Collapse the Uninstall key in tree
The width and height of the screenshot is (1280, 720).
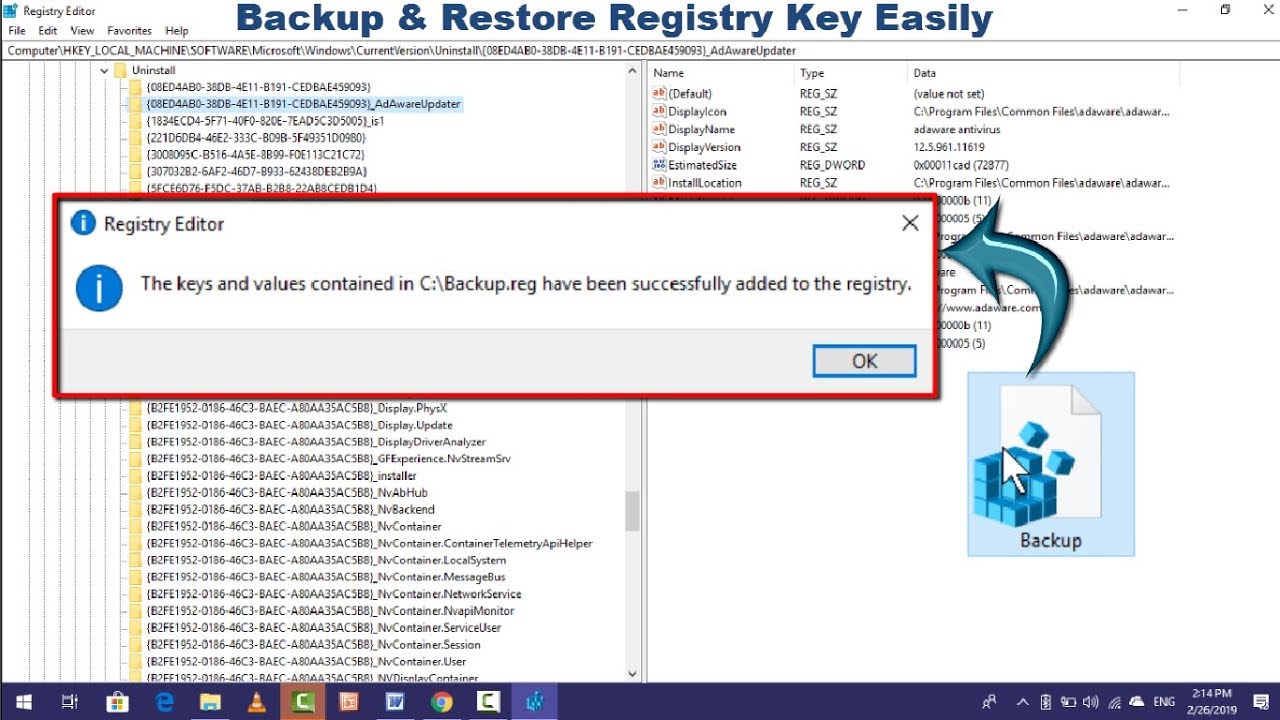(x=104, y=71)
